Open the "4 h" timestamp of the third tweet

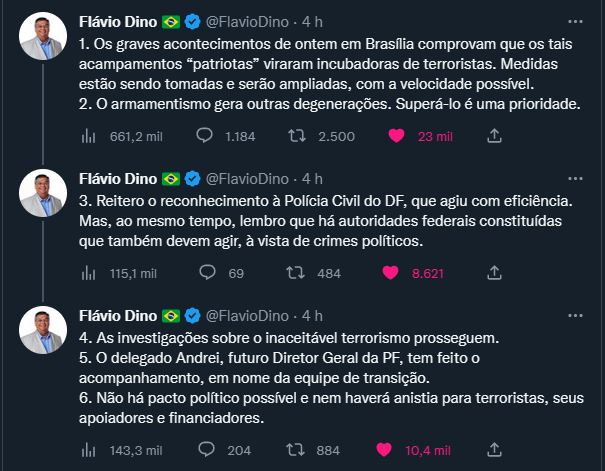[x=313, y=315]
